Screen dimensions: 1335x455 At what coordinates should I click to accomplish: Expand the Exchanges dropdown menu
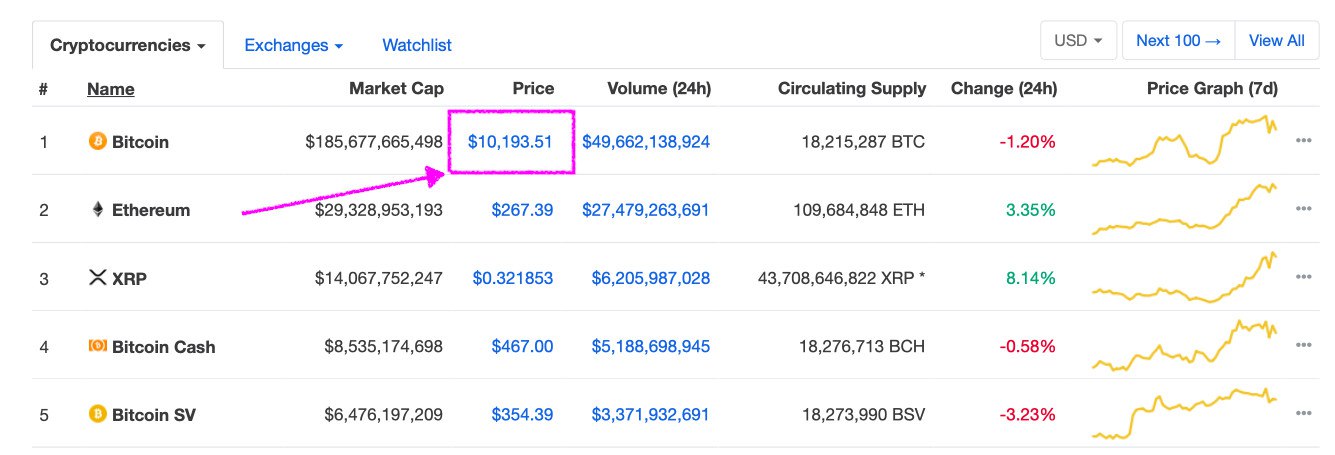[x=293, y=45]
